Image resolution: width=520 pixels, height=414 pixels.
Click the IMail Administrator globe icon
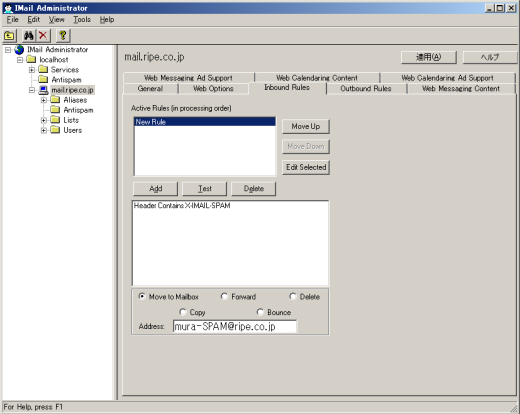tap(19, 50)
